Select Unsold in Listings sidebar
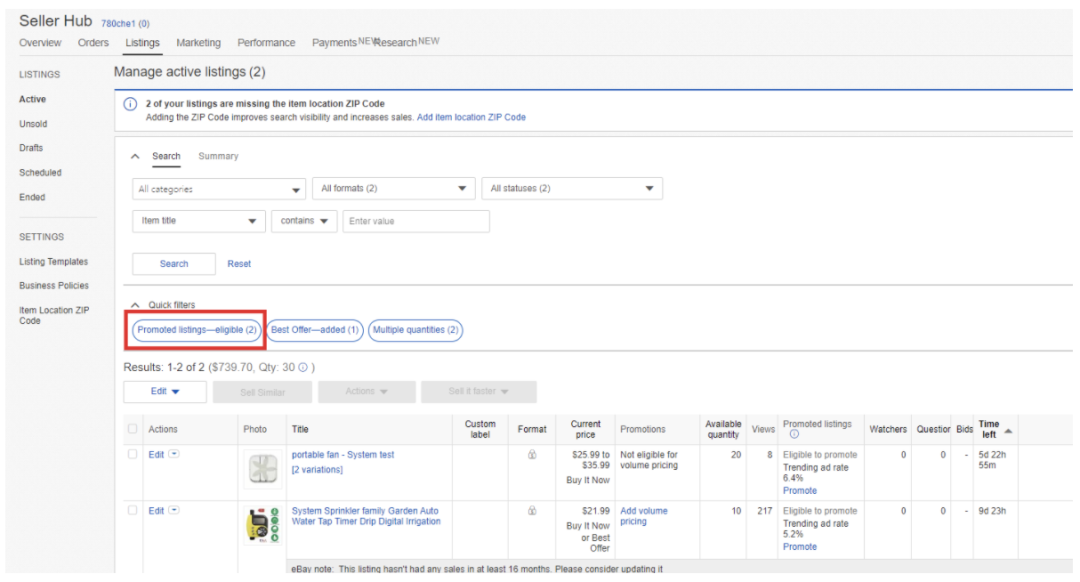1080x582 pixels. point(33,124)
